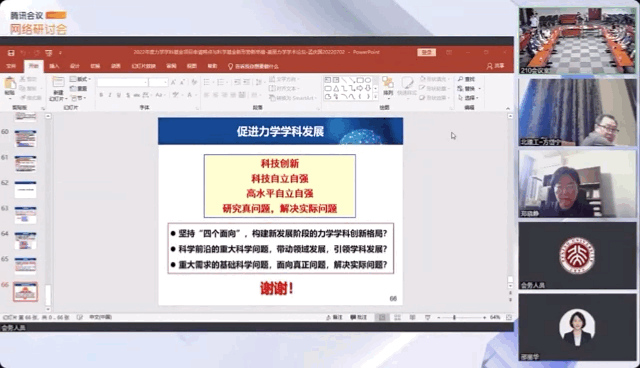Open the Font Color dropdown arrow
The image size is (640, 368).
pos(195,95)
